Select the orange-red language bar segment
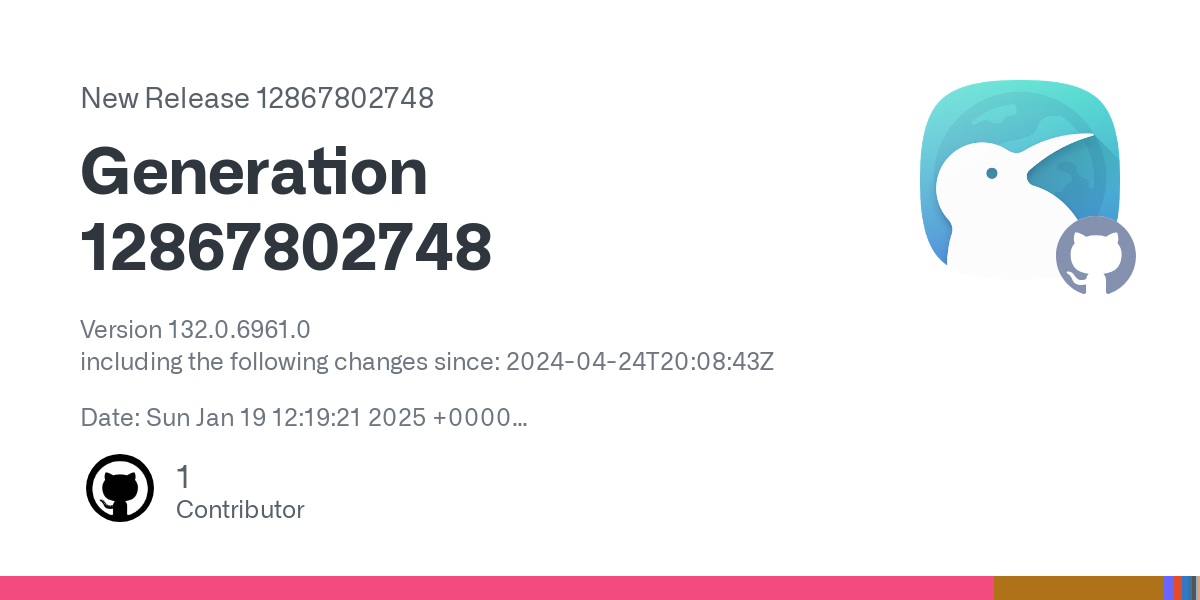The height and width of the screenshot is (600, 1200). [x=1178, y=588]
